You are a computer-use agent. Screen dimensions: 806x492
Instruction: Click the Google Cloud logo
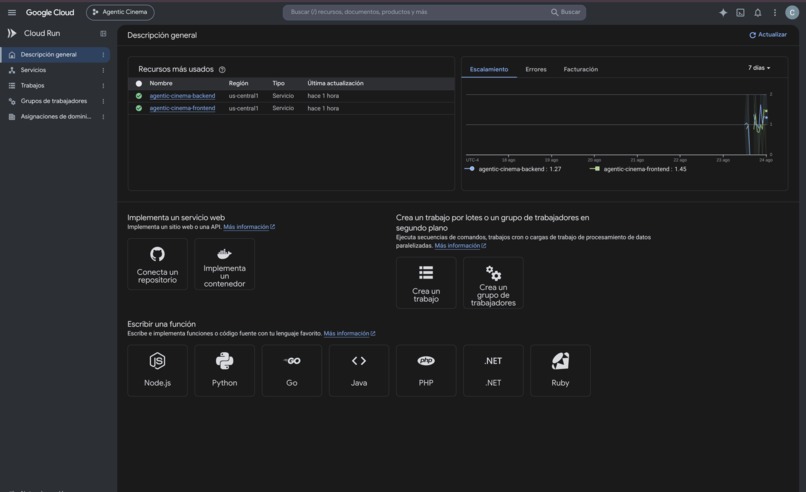pos(50,12)
